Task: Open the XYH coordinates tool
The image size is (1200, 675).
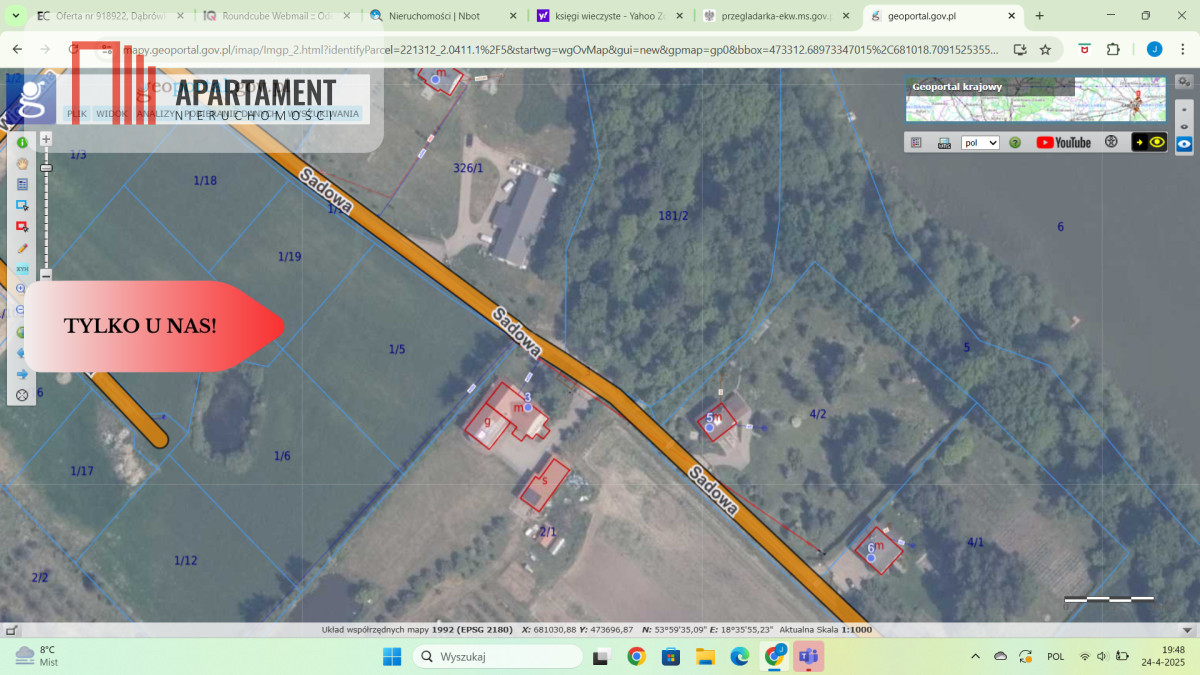Action: click(x=22, y=269)
